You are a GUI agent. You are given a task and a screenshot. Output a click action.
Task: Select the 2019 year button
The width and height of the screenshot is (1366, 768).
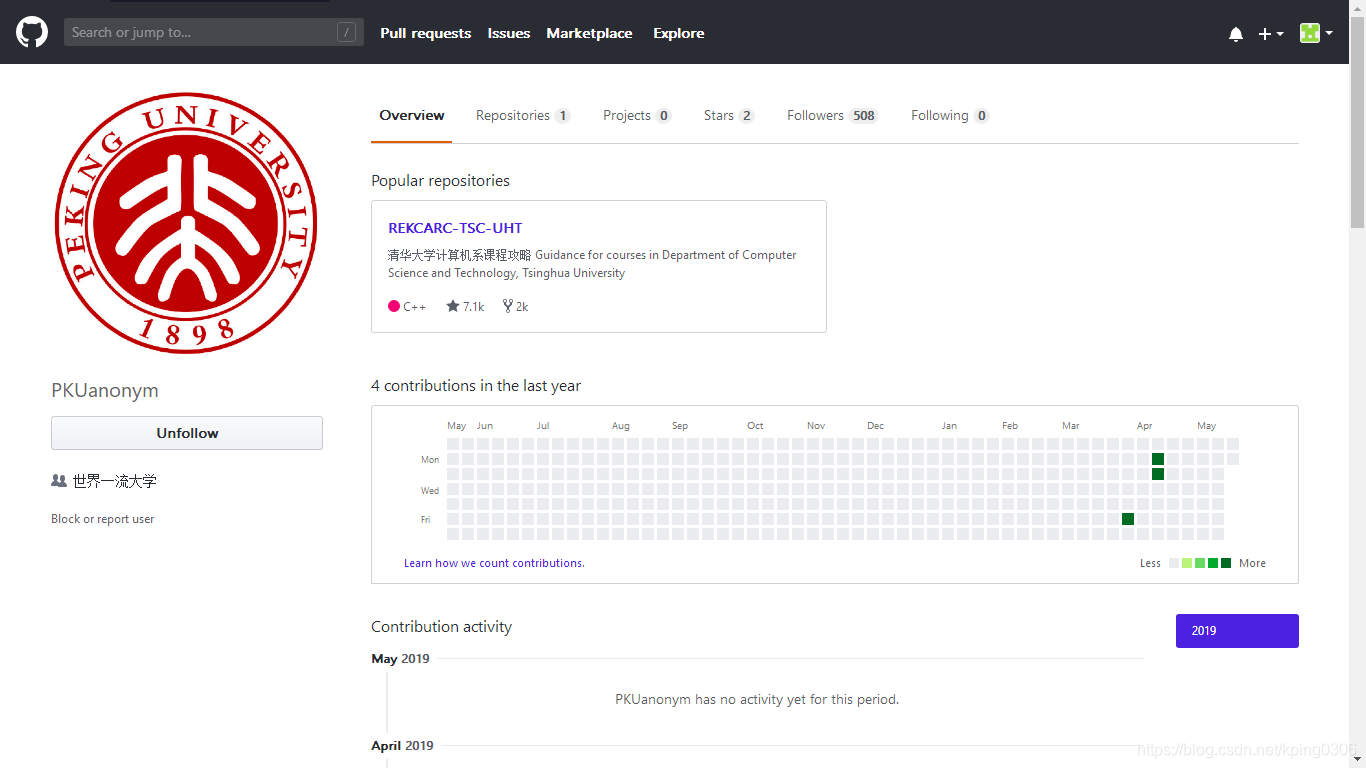(1237, 631)
